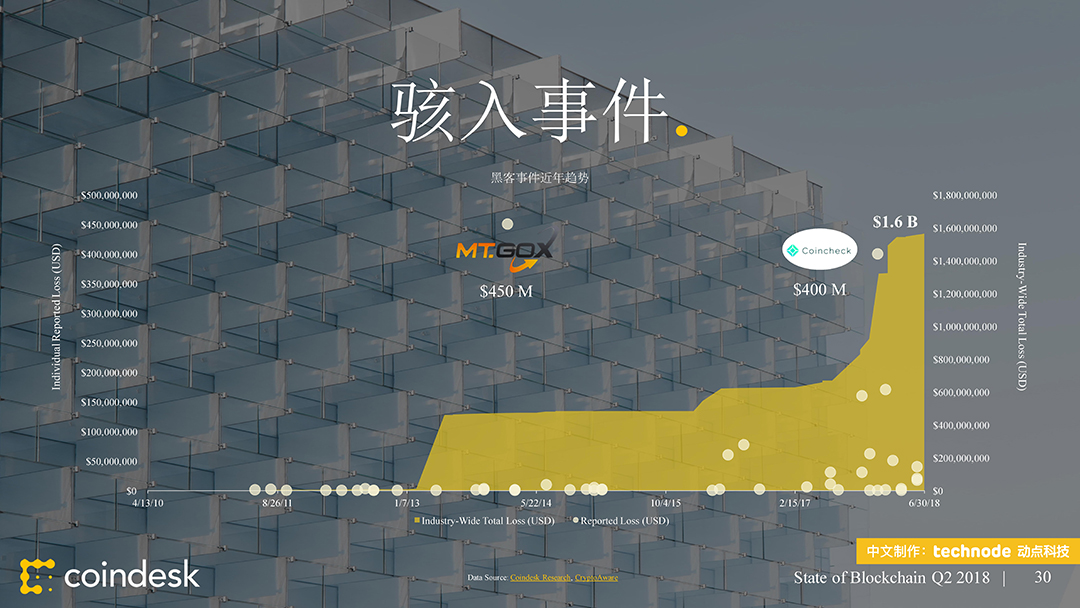The height and width of the screenshot is (608, 1080).
Task: Click the 骇入事件 slide title
Action: [528, 111]
